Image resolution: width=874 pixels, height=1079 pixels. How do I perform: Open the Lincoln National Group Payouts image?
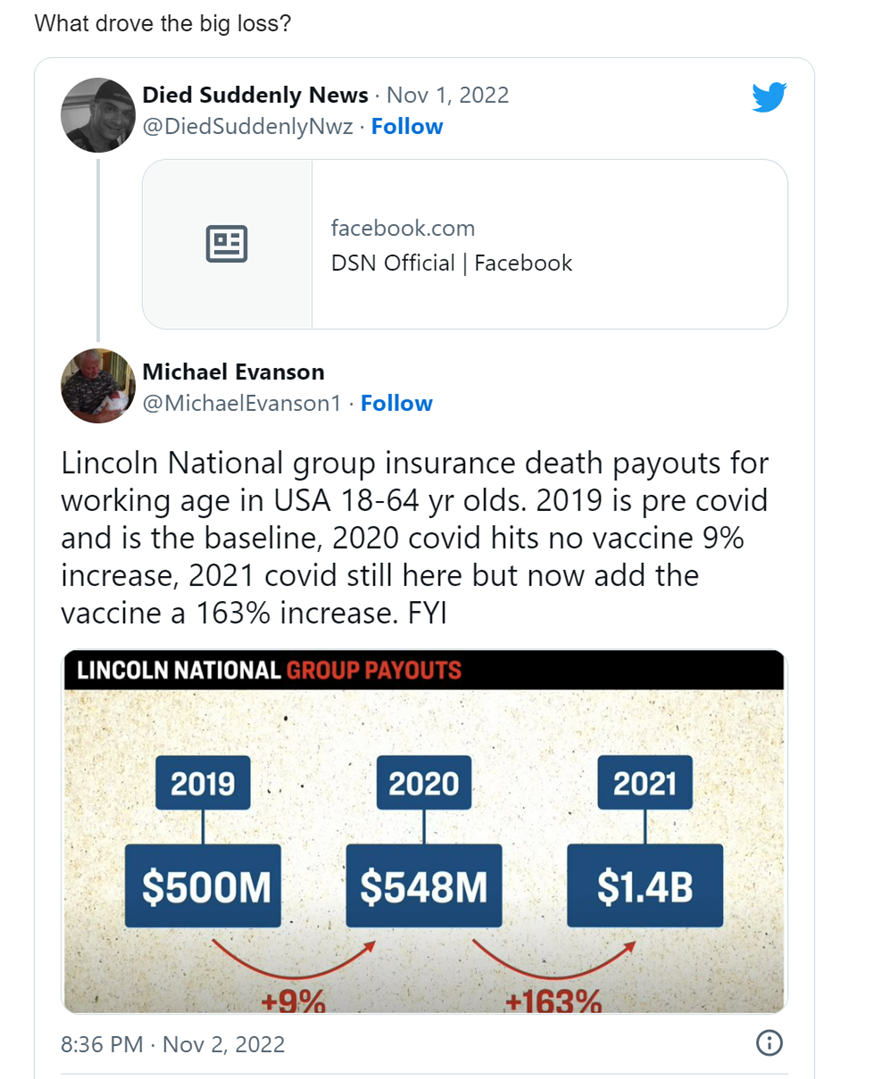424,832
